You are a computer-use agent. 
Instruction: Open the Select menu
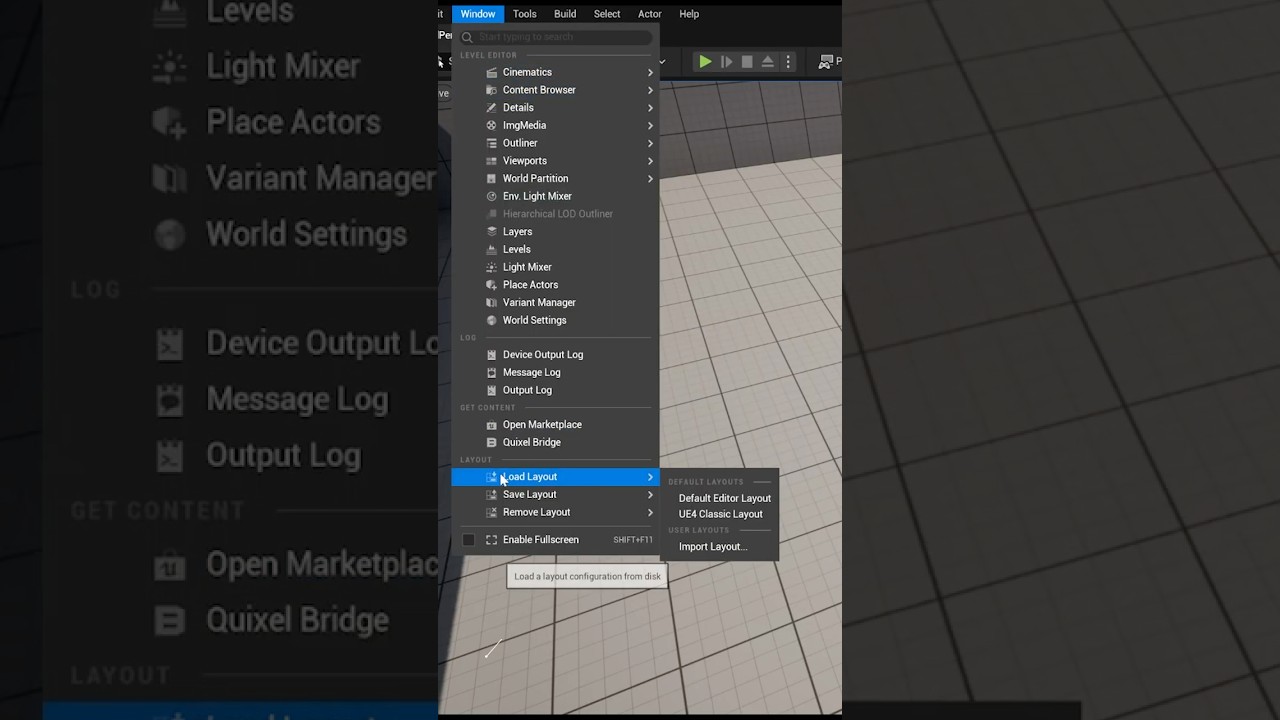(607, 14)
